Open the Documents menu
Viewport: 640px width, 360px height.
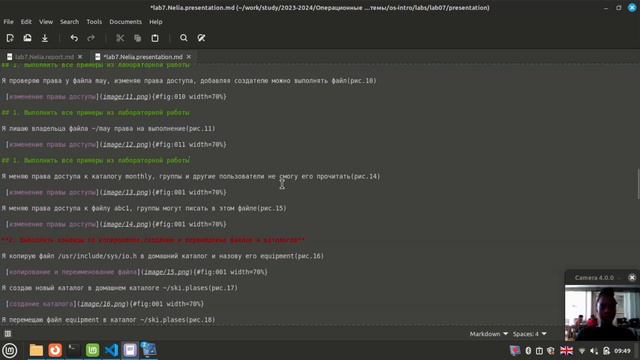coord(125,22)
